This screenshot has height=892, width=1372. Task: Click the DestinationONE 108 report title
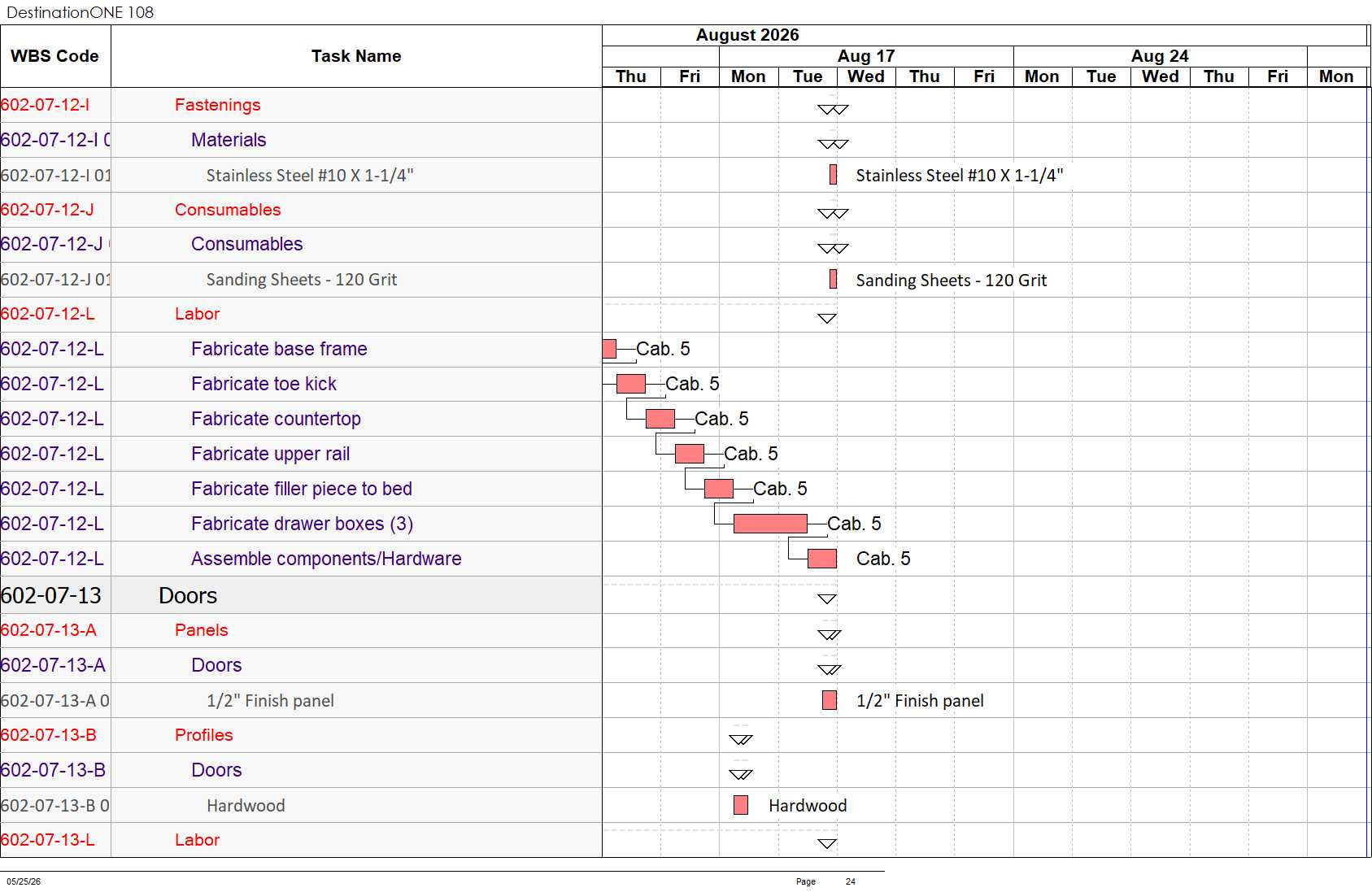coord(80,12)
